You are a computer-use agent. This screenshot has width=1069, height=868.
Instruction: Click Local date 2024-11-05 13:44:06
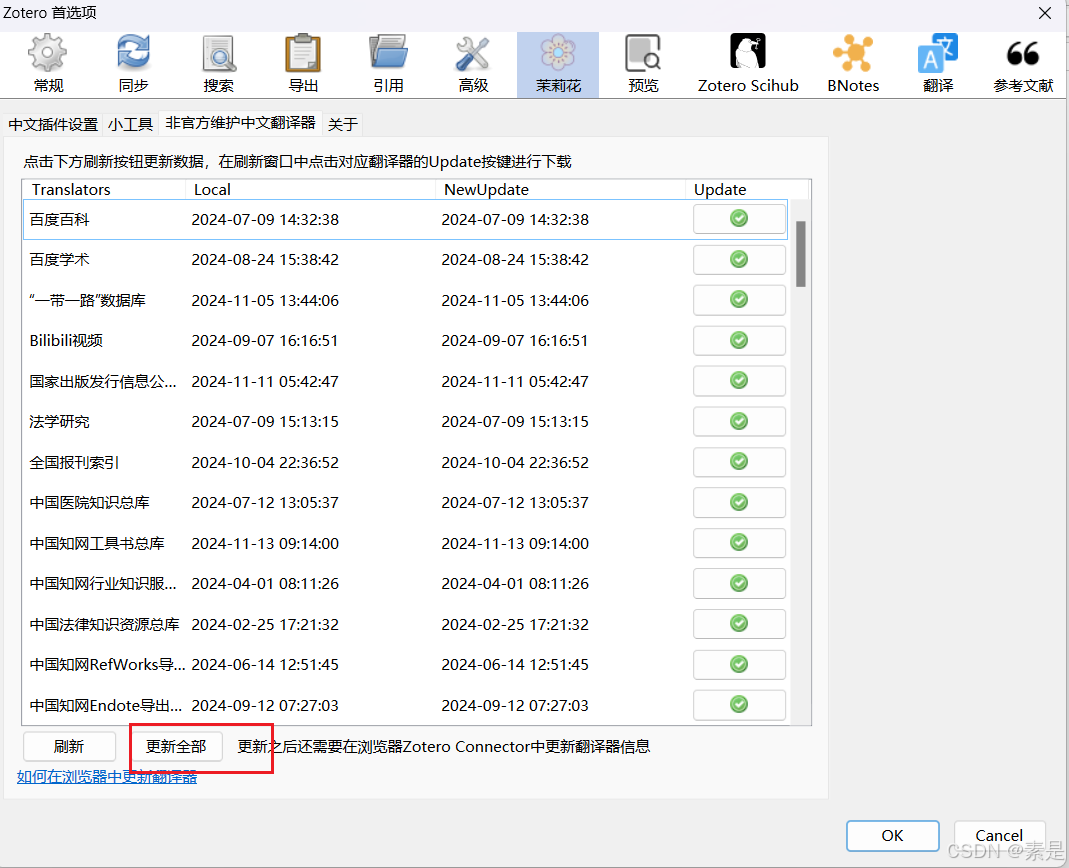[265, 301]
